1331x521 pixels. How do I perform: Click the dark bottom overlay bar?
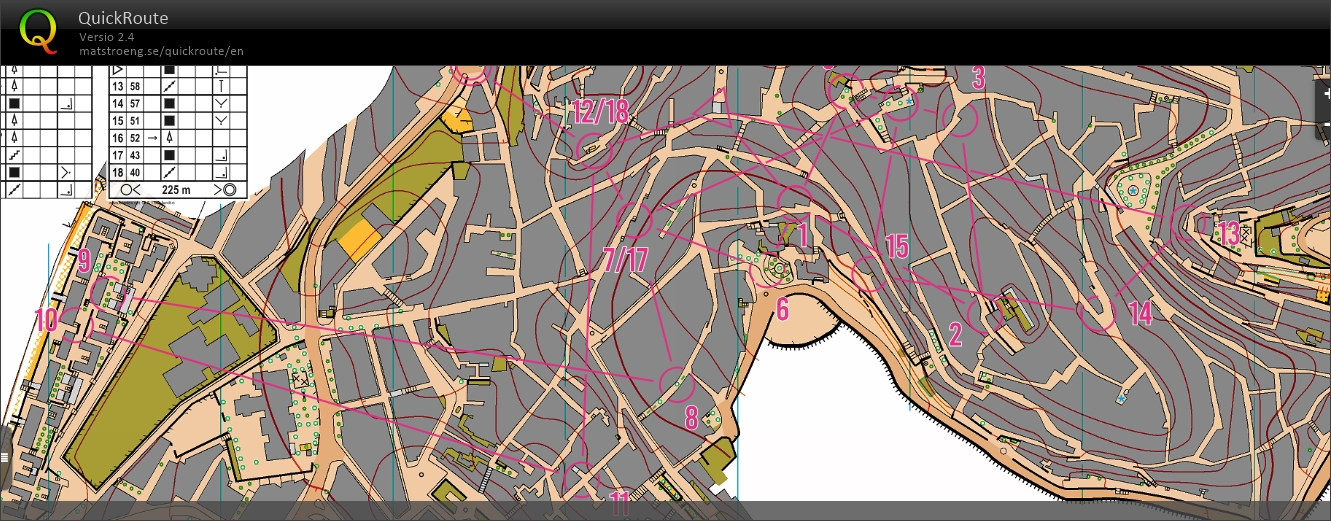(665, 510)
